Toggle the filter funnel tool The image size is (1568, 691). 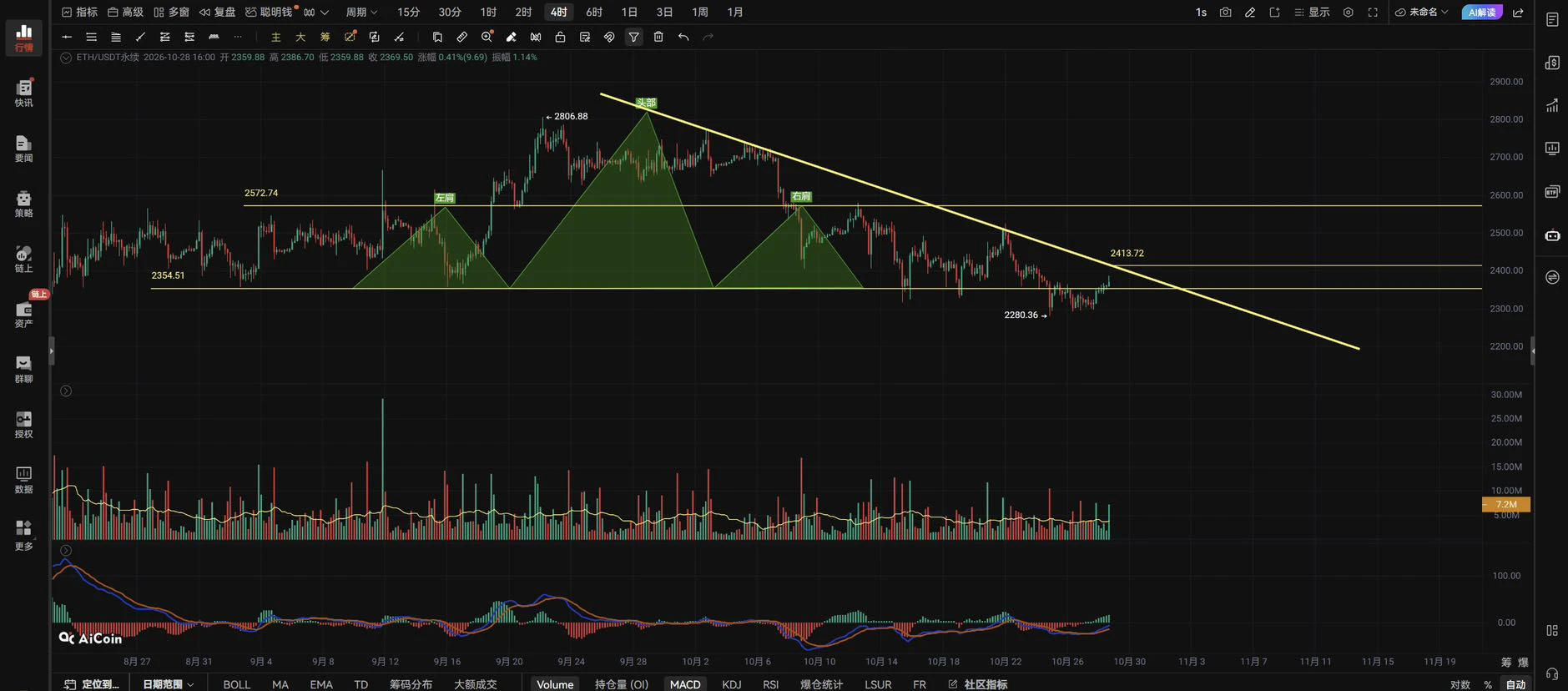(x=634, y=37)
